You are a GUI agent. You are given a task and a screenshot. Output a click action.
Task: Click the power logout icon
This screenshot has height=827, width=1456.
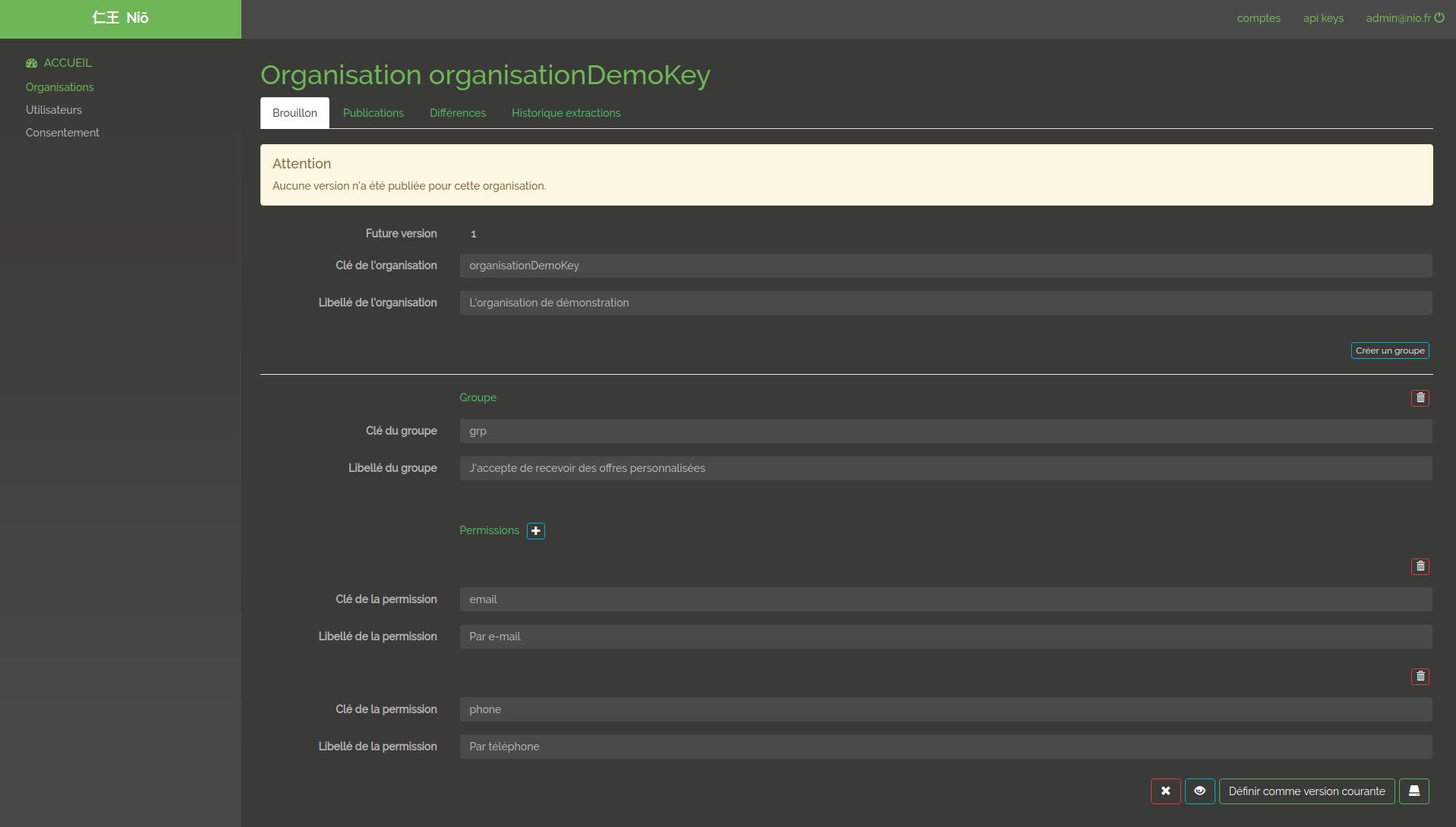pos(1439,17)
